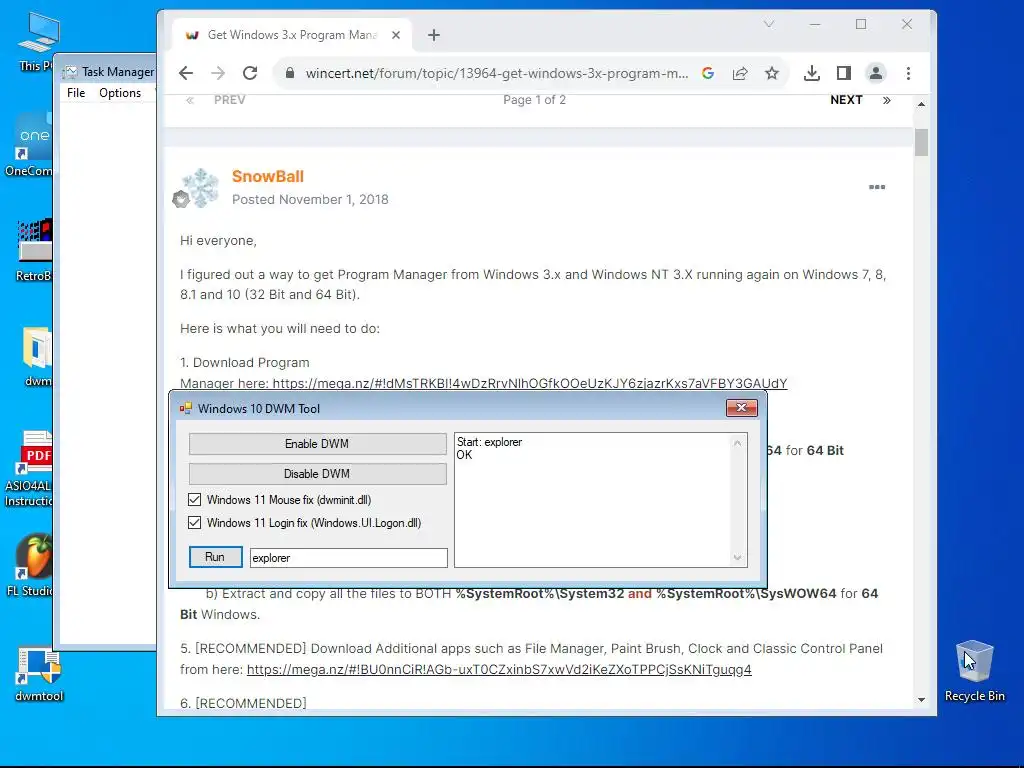Go to NEXT page of topic
The height and width of the screenshot is (768, 1024).
click(x=846, y=100)
